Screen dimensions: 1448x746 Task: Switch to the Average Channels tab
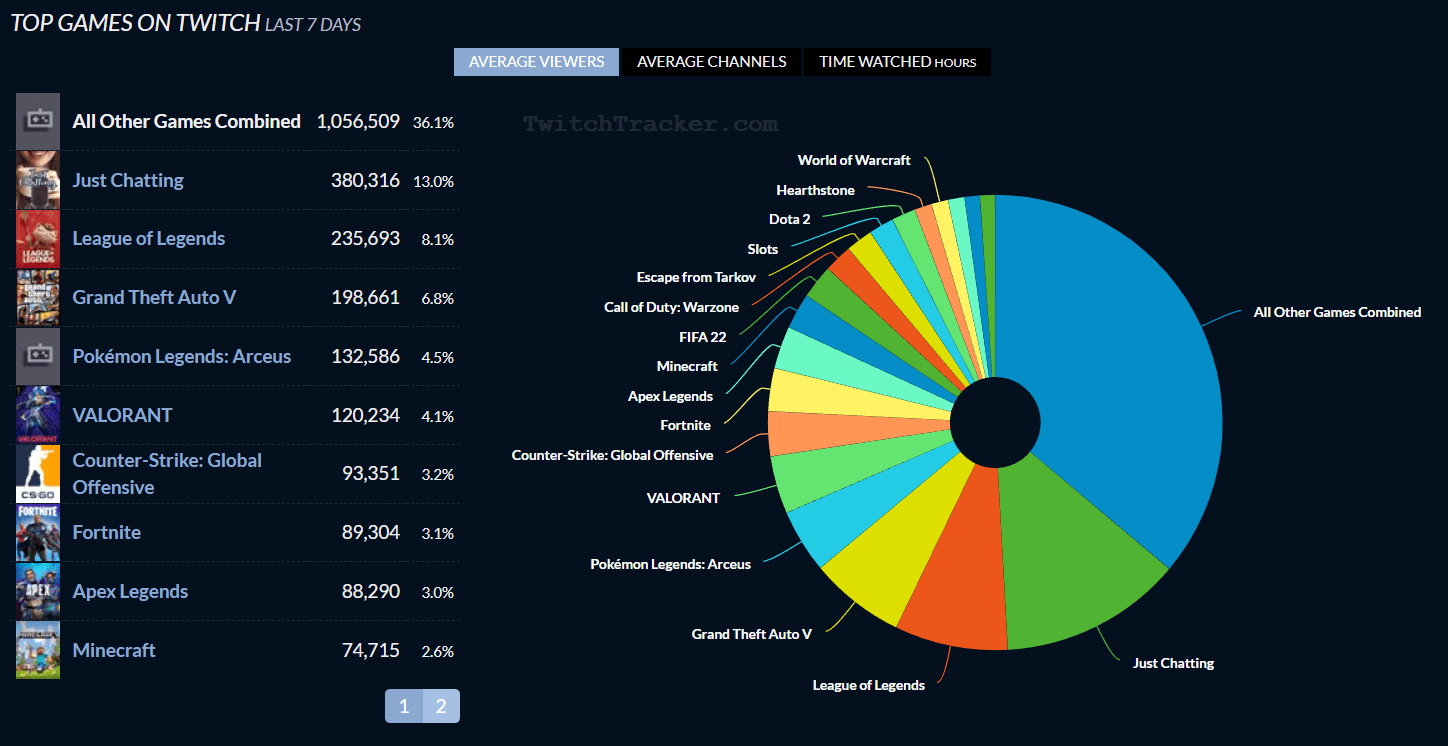[x=711, y=62]
